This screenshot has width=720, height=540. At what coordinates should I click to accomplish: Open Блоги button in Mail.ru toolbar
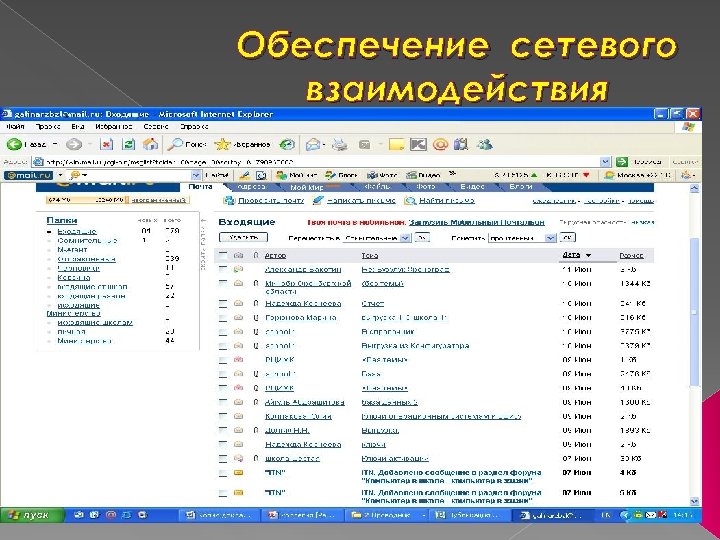pos(340,175)
